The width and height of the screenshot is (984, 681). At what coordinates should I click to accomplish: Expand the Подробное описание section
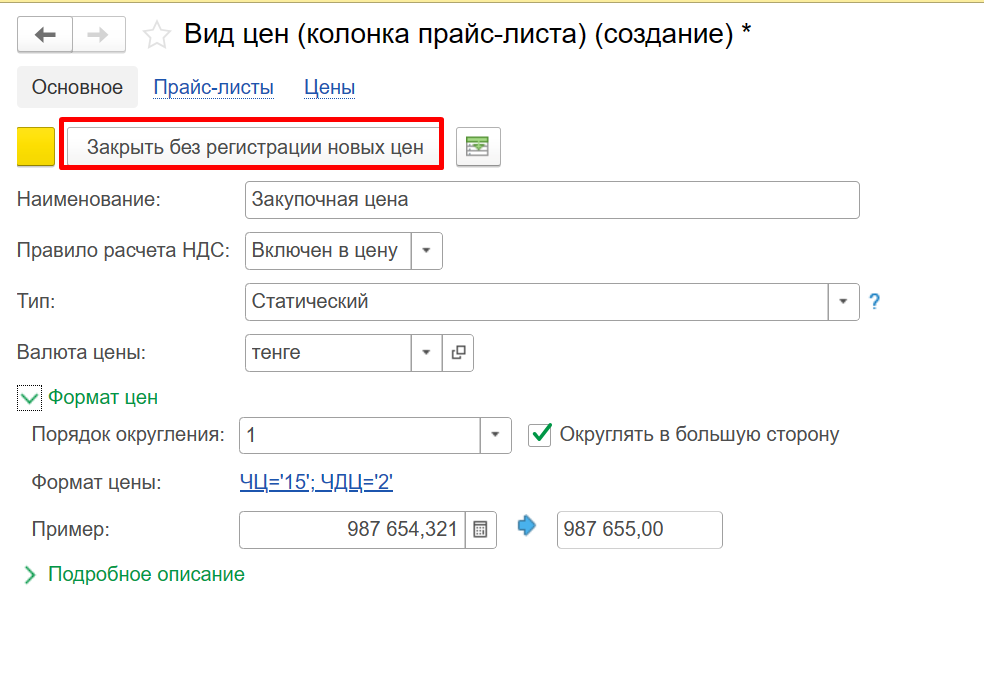[29, 574]
